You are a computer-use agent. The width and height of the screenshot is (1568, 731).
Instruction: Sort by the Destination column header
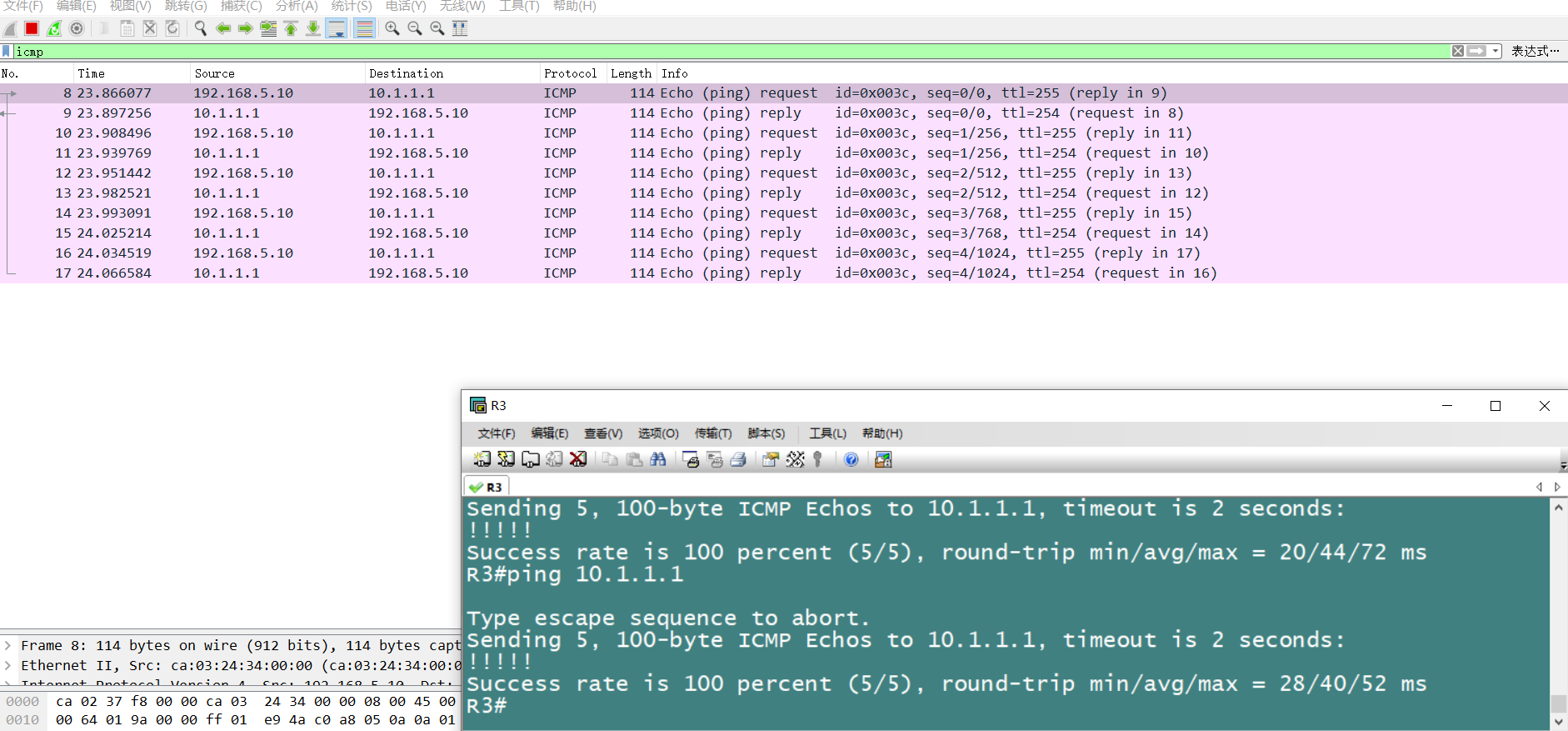[x=452, y=73]
